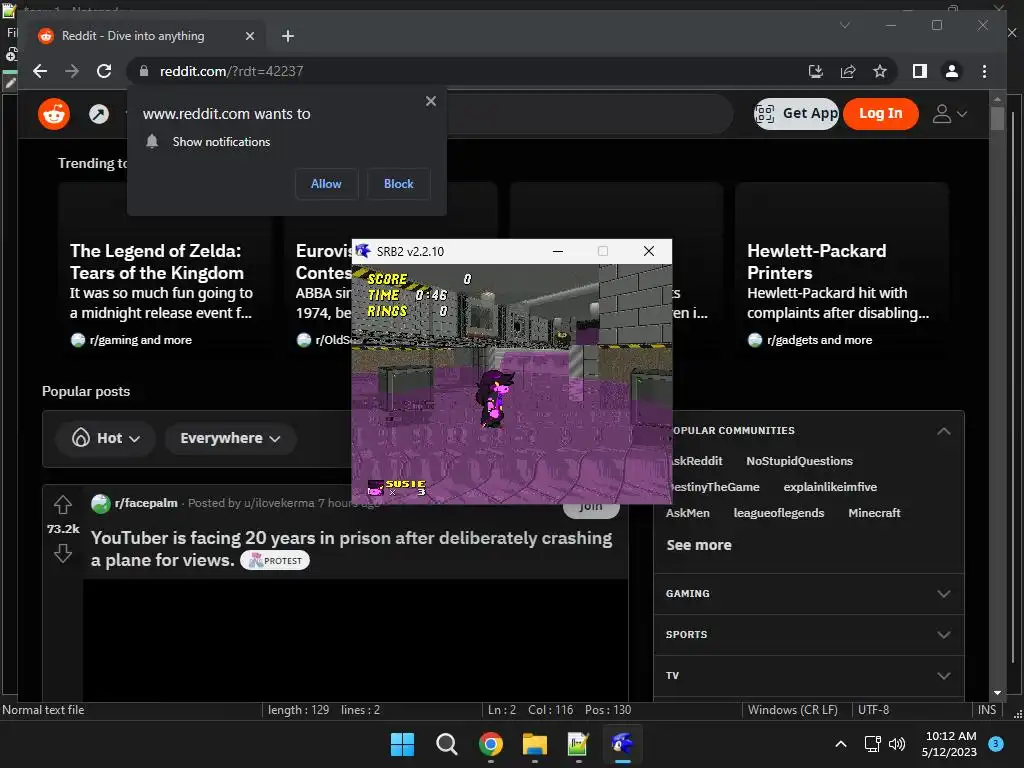Allow Reddit notifications

tap(326, 184)
